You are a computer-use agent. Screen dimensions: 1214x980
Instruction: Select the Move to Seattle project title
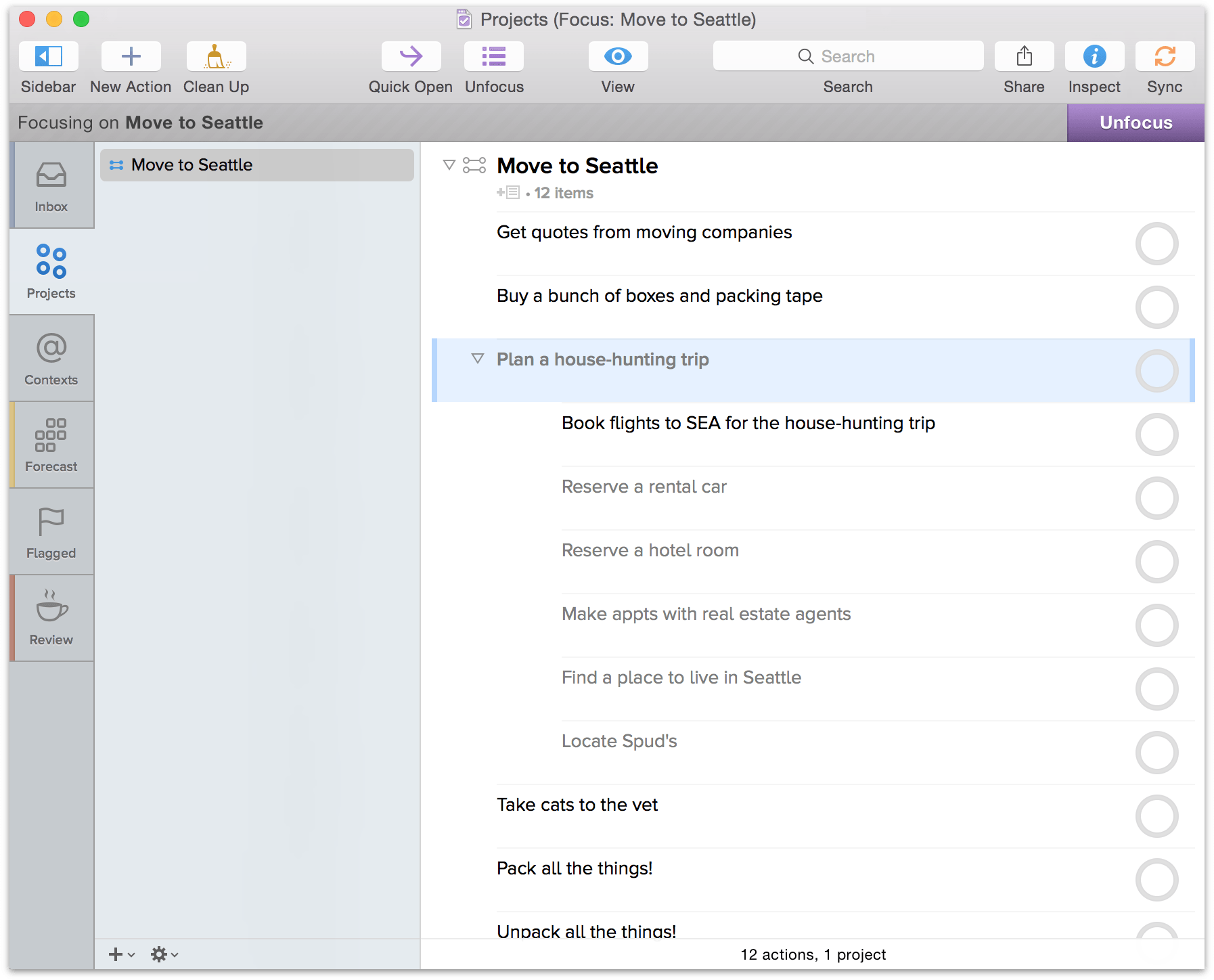click(577, 166)
